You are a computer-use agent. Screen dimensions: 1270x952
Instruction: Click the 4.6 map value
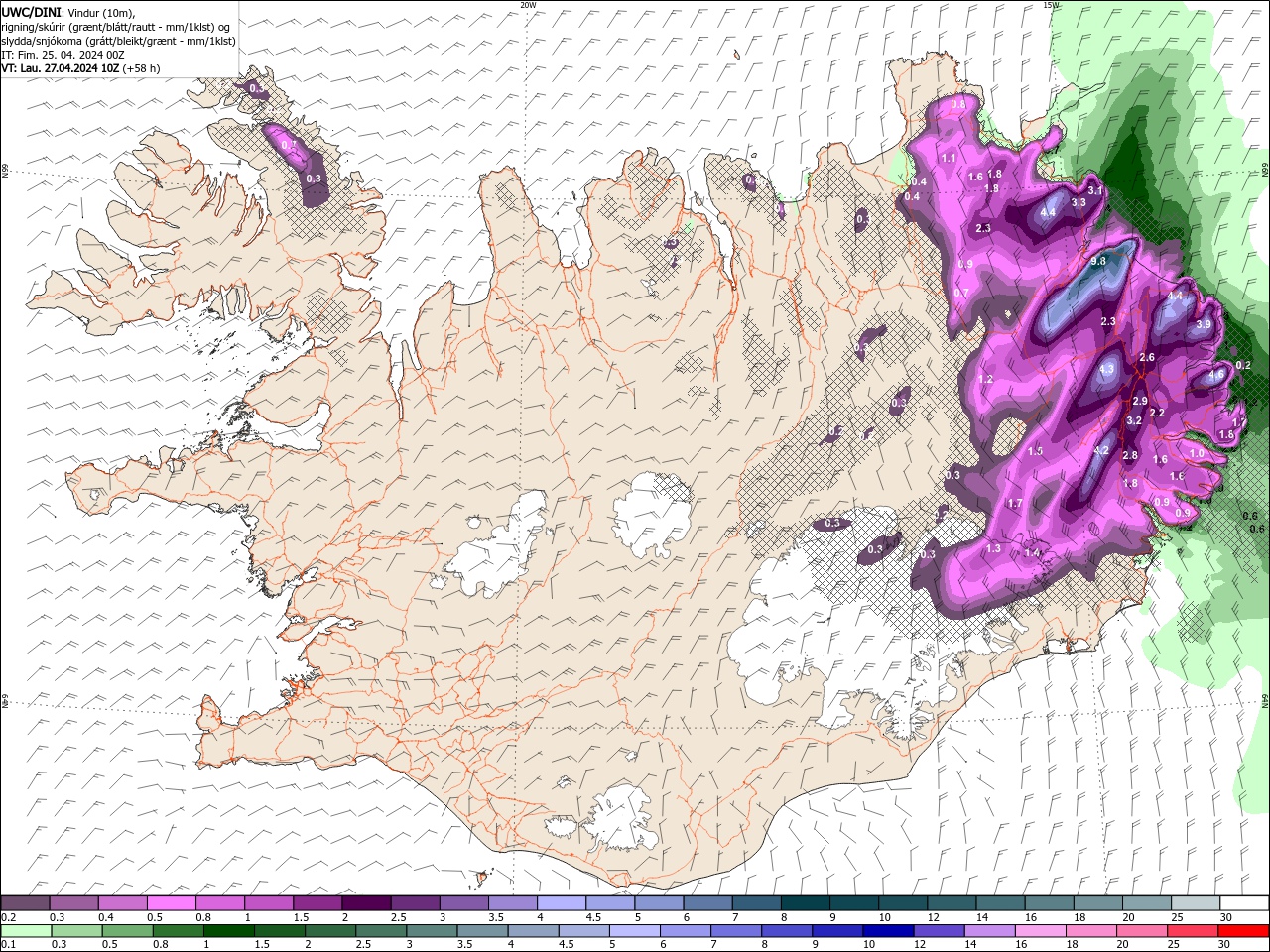(x=1216, y=376)
